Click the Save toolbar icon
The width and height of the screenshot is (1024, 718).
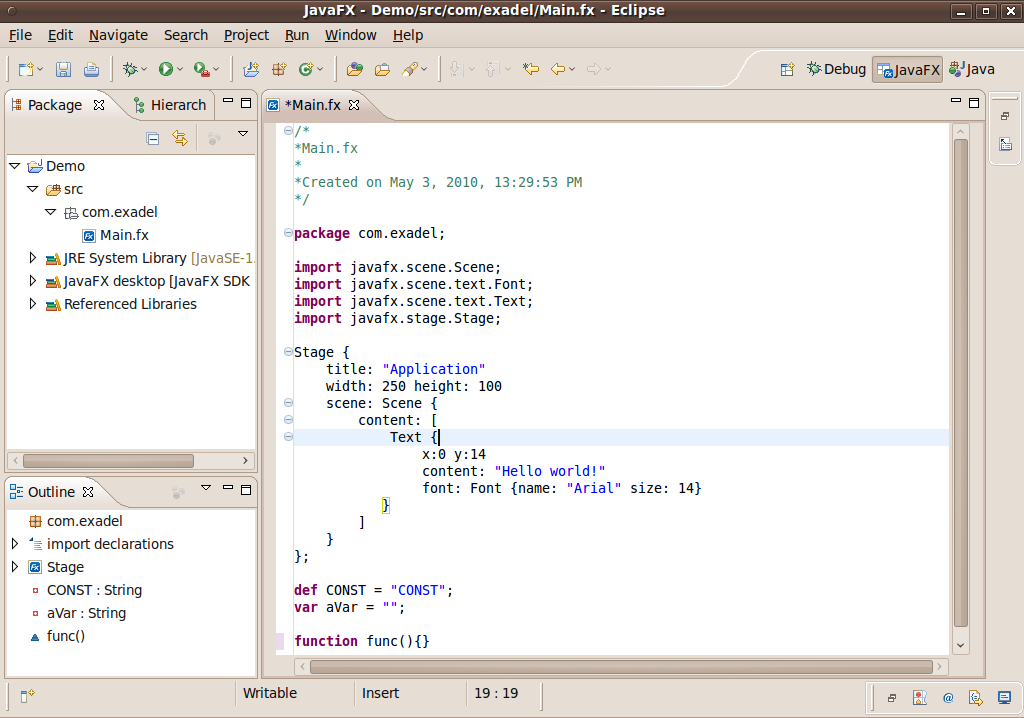(63, 69)
